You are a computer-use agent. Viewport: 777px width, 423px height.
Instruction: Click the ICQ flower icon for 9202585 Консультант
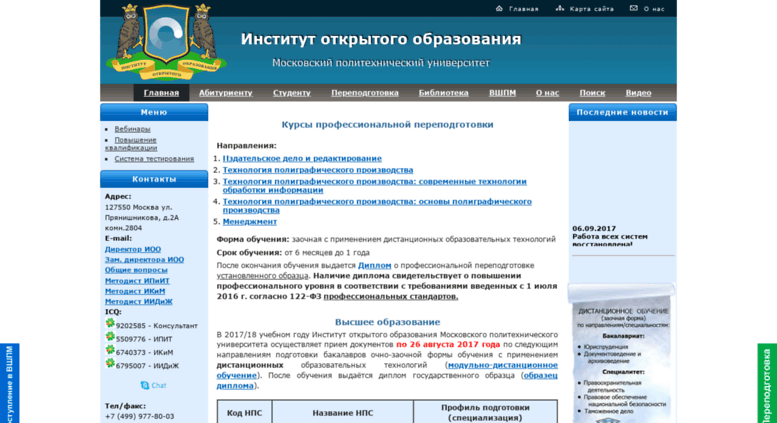pyautogui.click(x=110, y=323)
